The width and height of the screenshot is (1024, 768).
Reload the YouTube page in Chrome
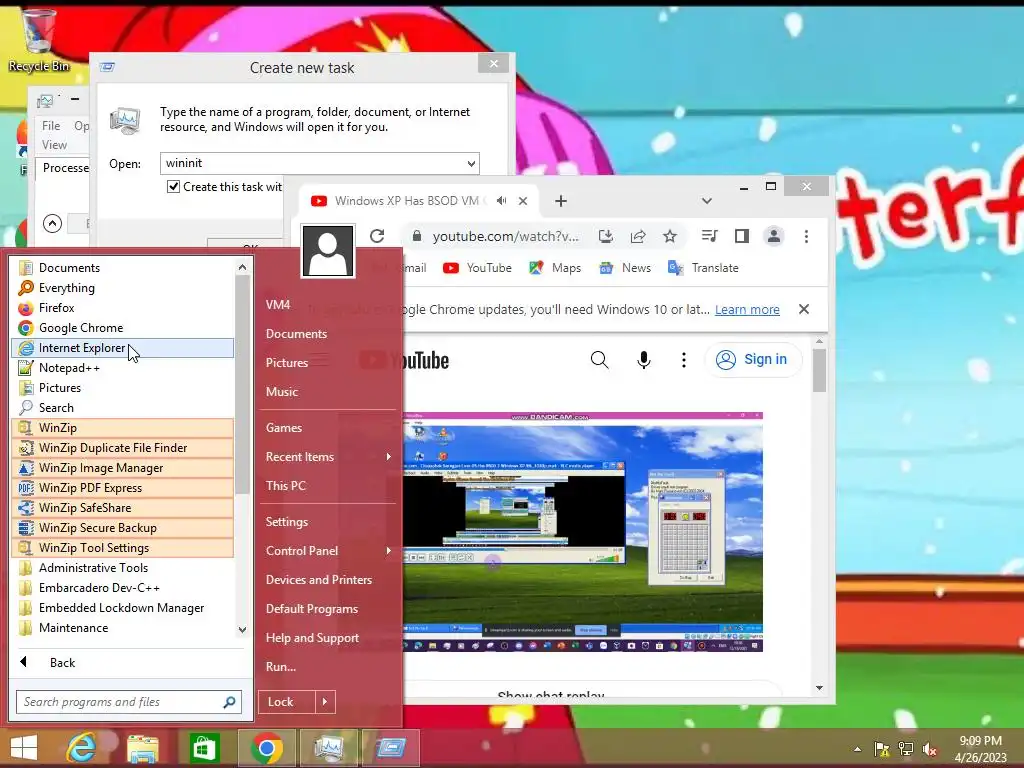(377, 236)
